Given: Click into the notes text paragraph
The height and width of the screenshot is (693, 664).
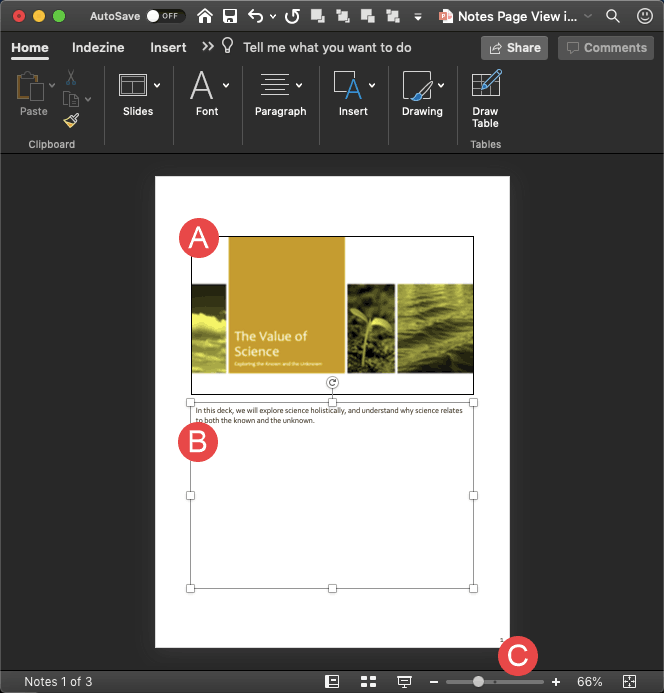Looking at the screenshot, I should (329, 415).
